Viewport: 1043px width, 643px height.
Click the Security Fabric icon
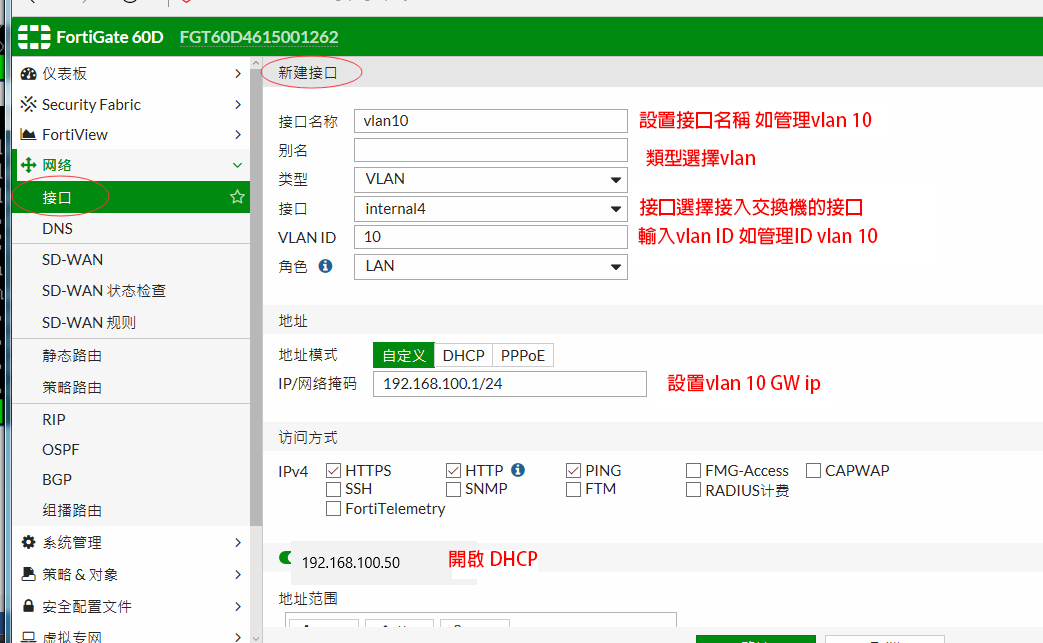[x=28, y=104]
